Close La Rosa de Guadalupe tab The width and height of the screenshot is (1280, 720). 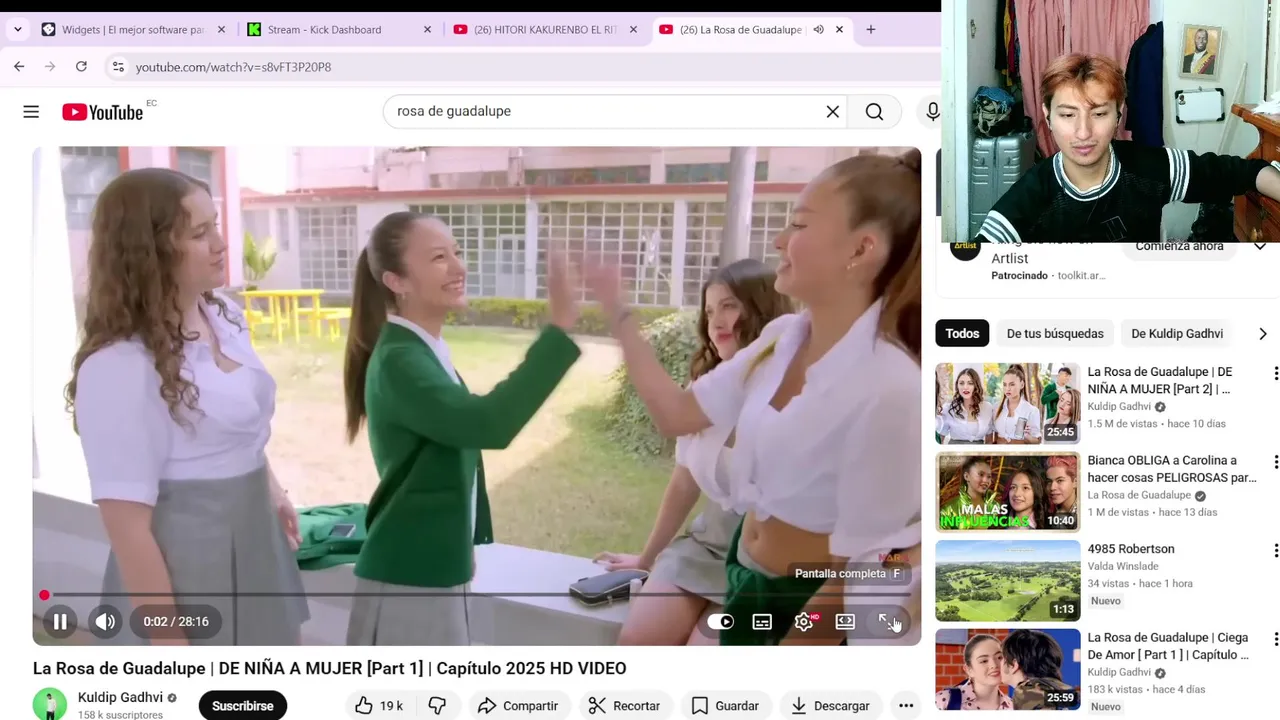tap(839, 30)
